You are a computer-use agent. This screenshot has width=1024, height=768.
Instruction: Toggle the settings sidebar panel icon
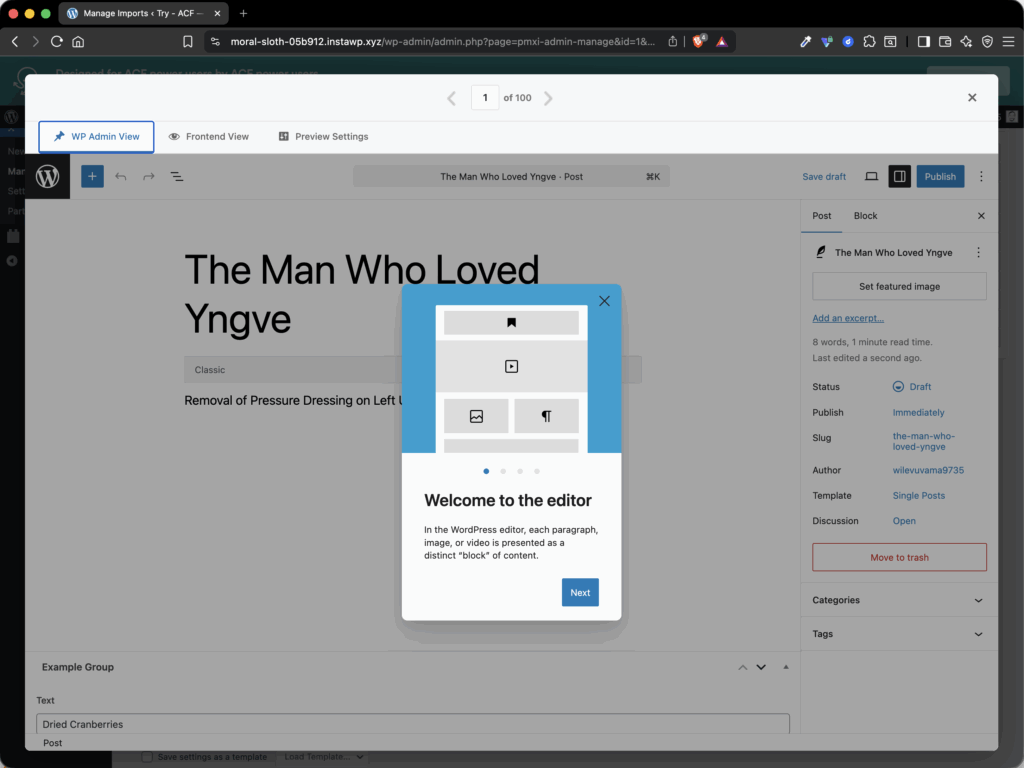[x=899, y=176]
